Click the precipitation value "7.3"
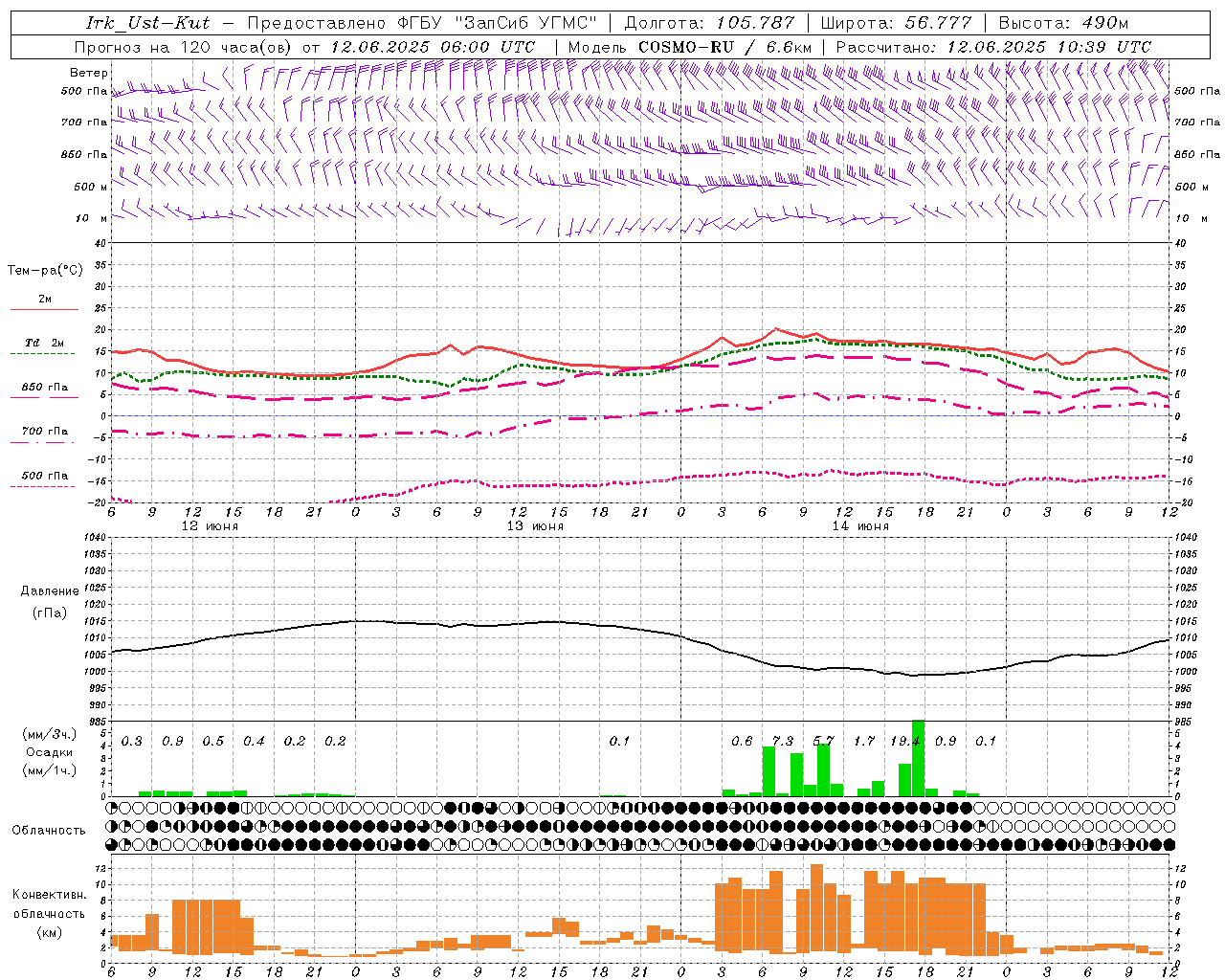The image size is (1225, 980). (x=783, y=742)
